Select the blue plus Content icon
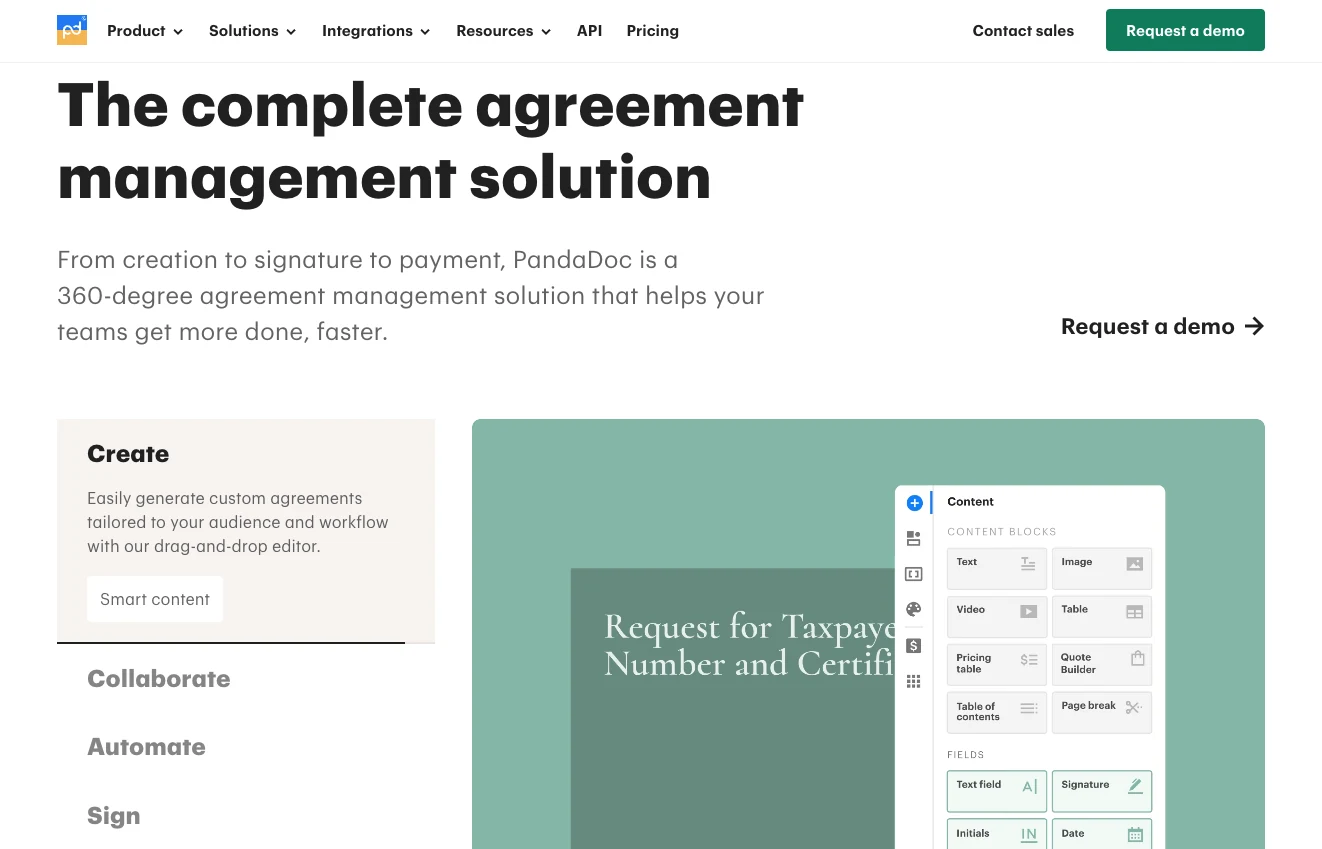The image size is (1322, 849). [x=914, y=503]
